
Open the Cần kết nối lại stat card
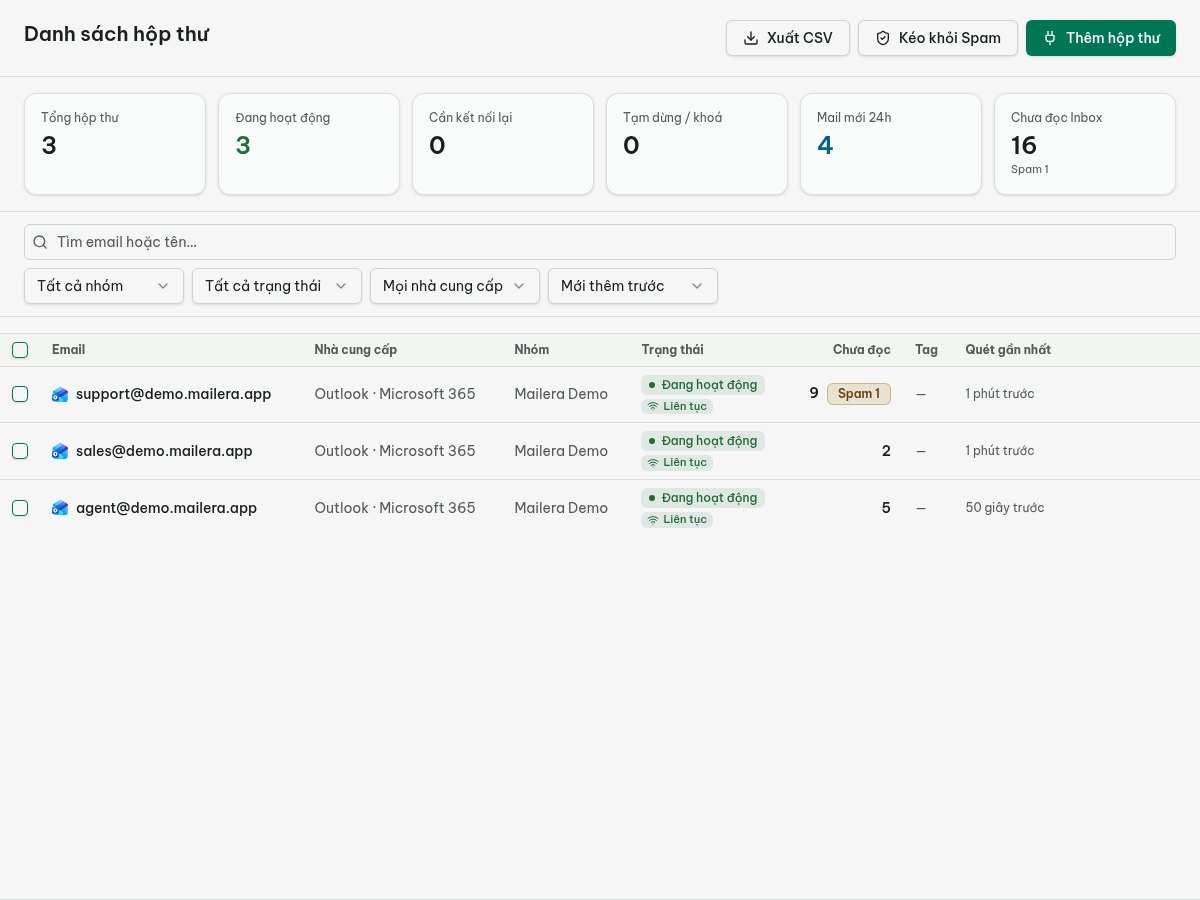point(503,144)
